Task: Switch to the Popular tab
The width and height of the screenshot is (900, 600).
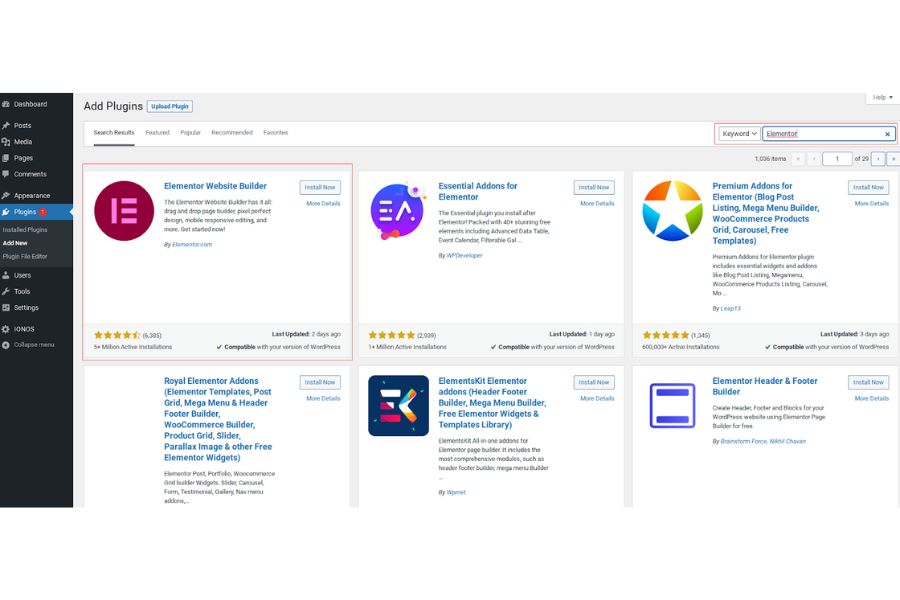Action: click(x=190, y=132)
